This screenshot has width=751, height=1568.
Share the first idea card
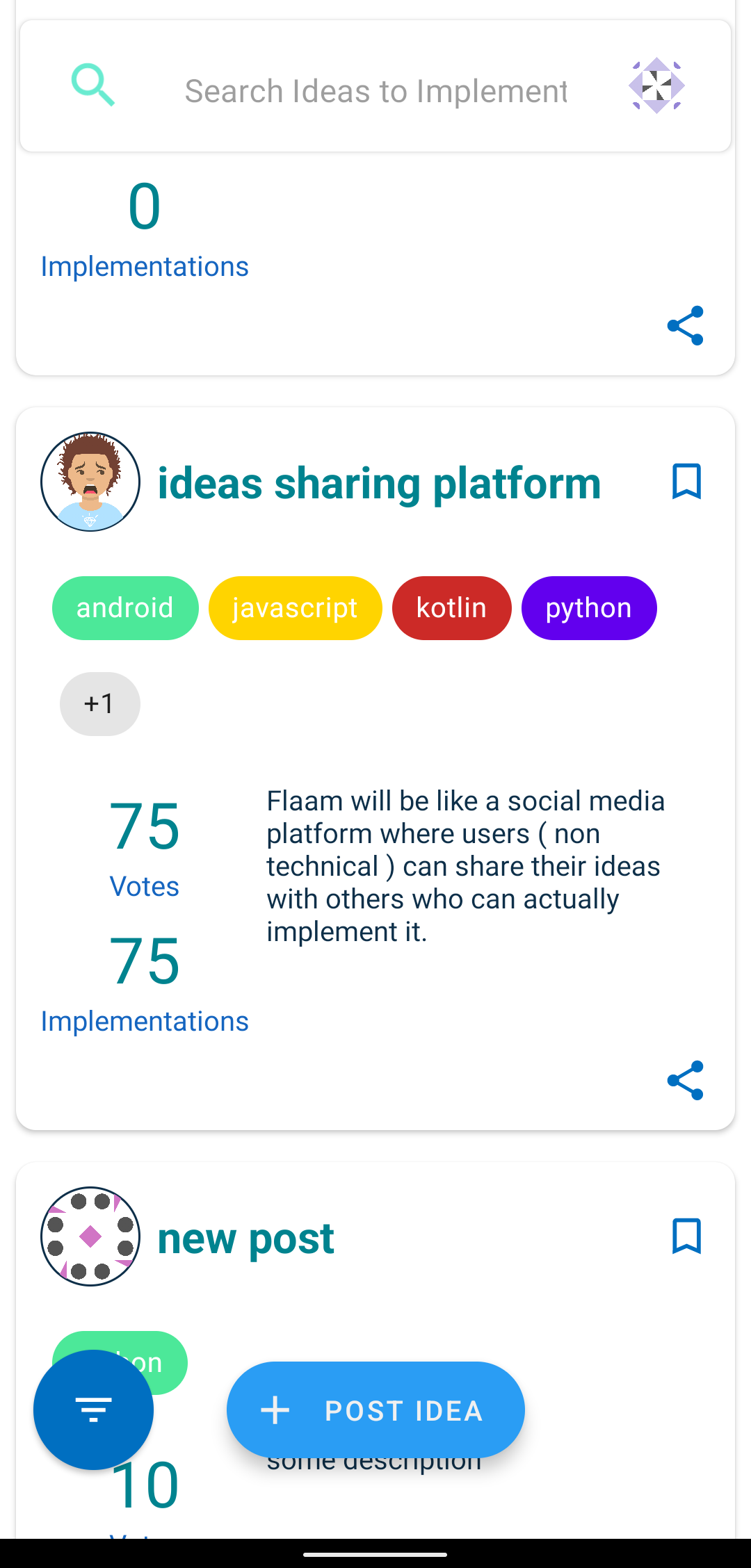tap(686, 325)
